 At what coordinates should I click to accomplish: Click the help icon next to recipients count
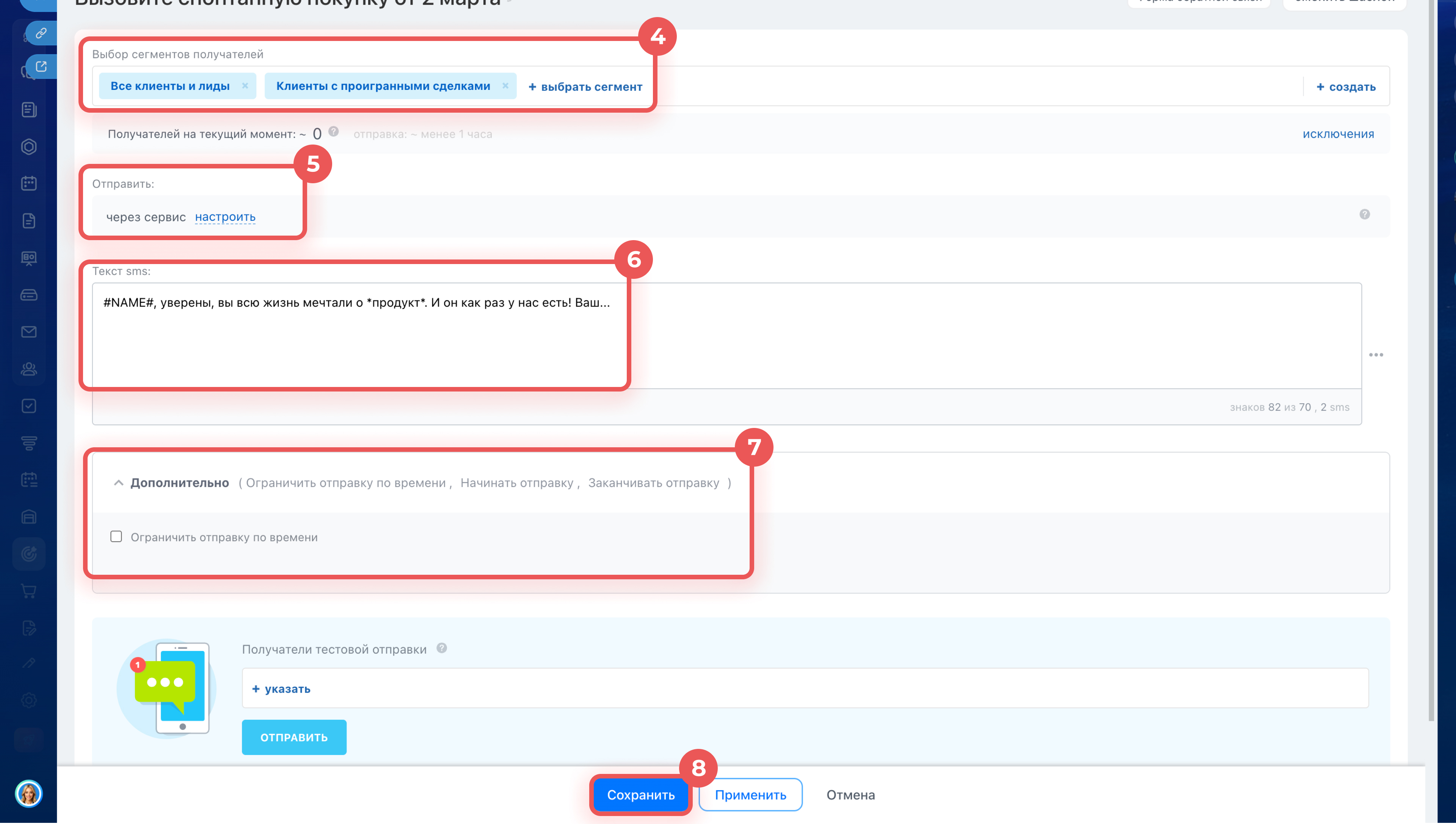[x=334, y=132]
